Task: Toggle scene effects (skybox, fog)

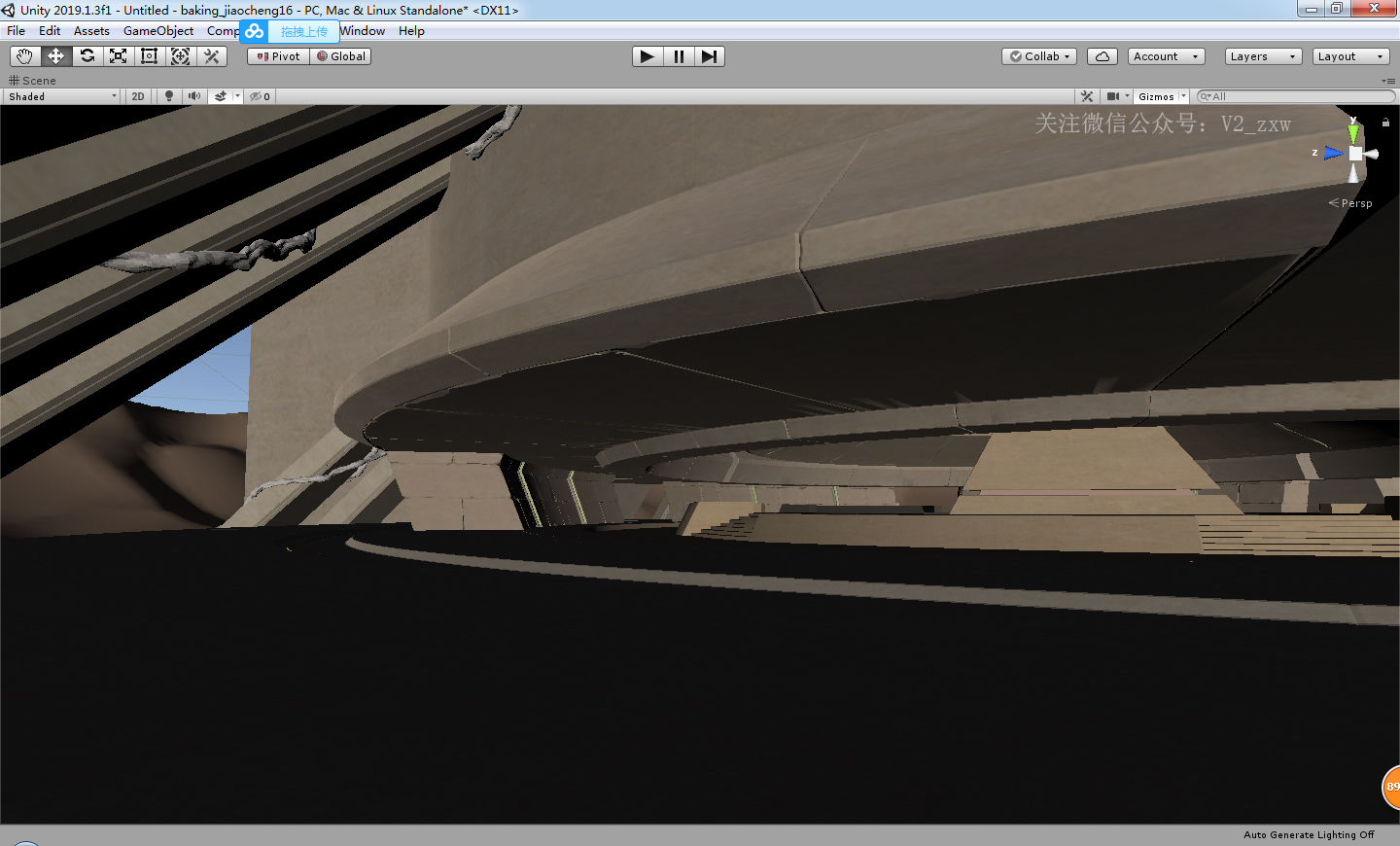Action: pyautogui.click(x=221, y=96)
